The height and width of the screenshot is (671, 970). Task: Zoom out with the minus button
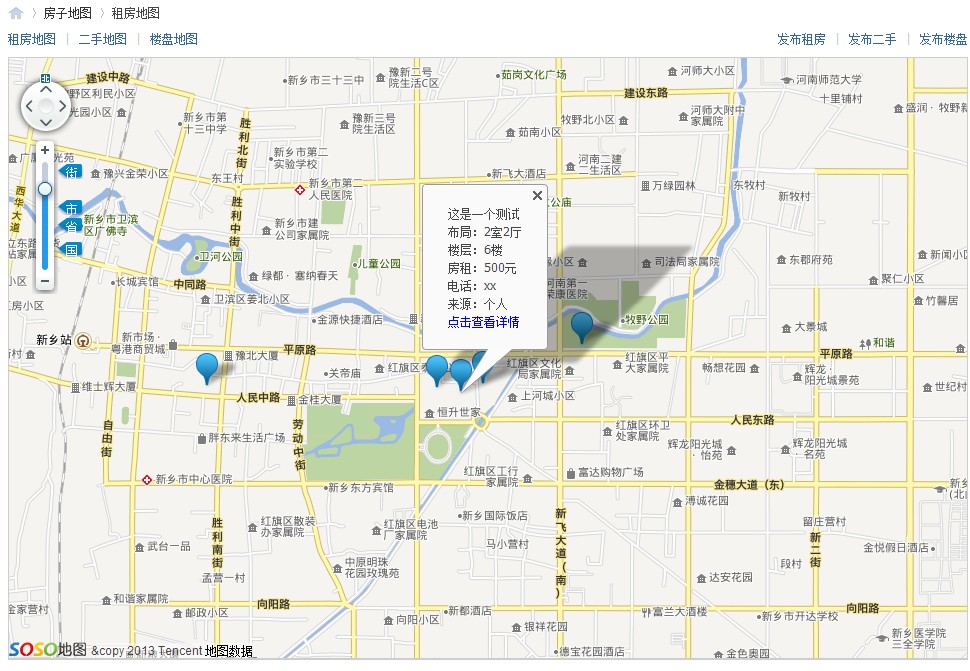(x=45, y=281)
